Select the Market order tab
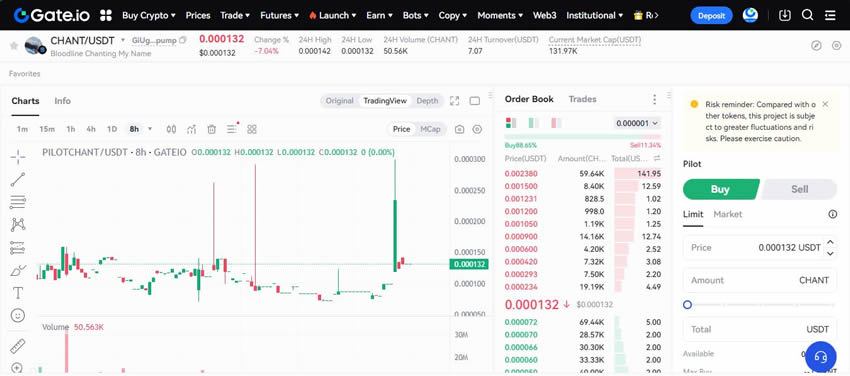Image resolution: width=850 pixels, height=376 pixels. 727,215
